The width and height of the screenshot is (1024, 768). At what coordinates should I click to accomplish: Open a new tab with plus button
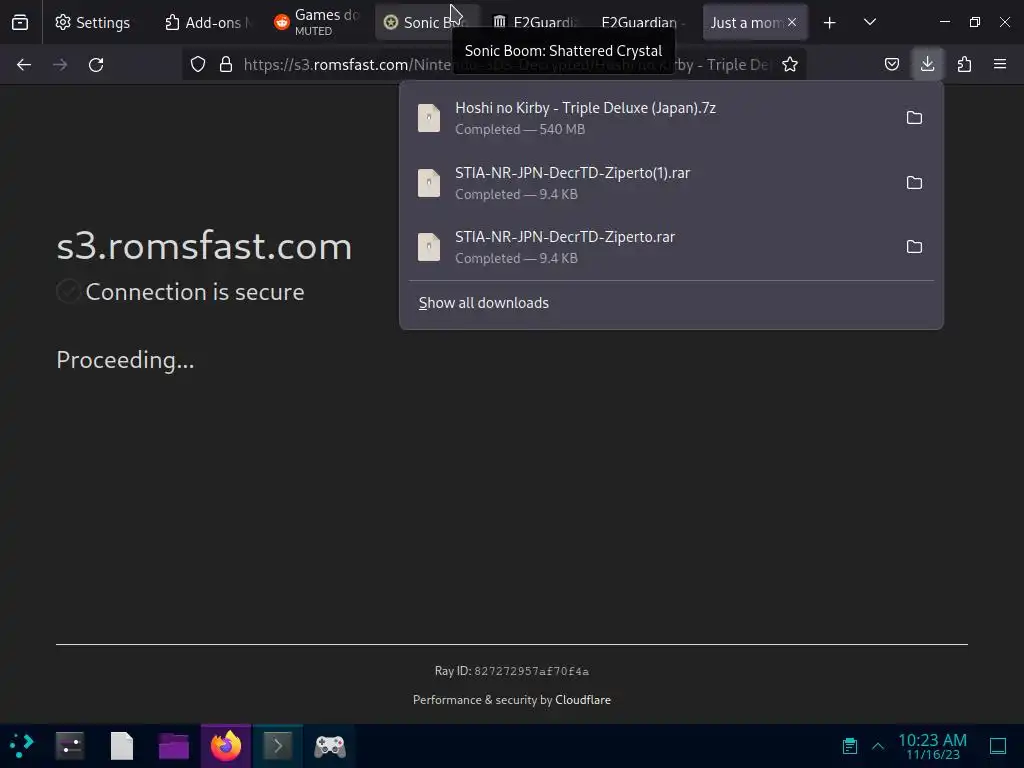[x=829, y=23]
